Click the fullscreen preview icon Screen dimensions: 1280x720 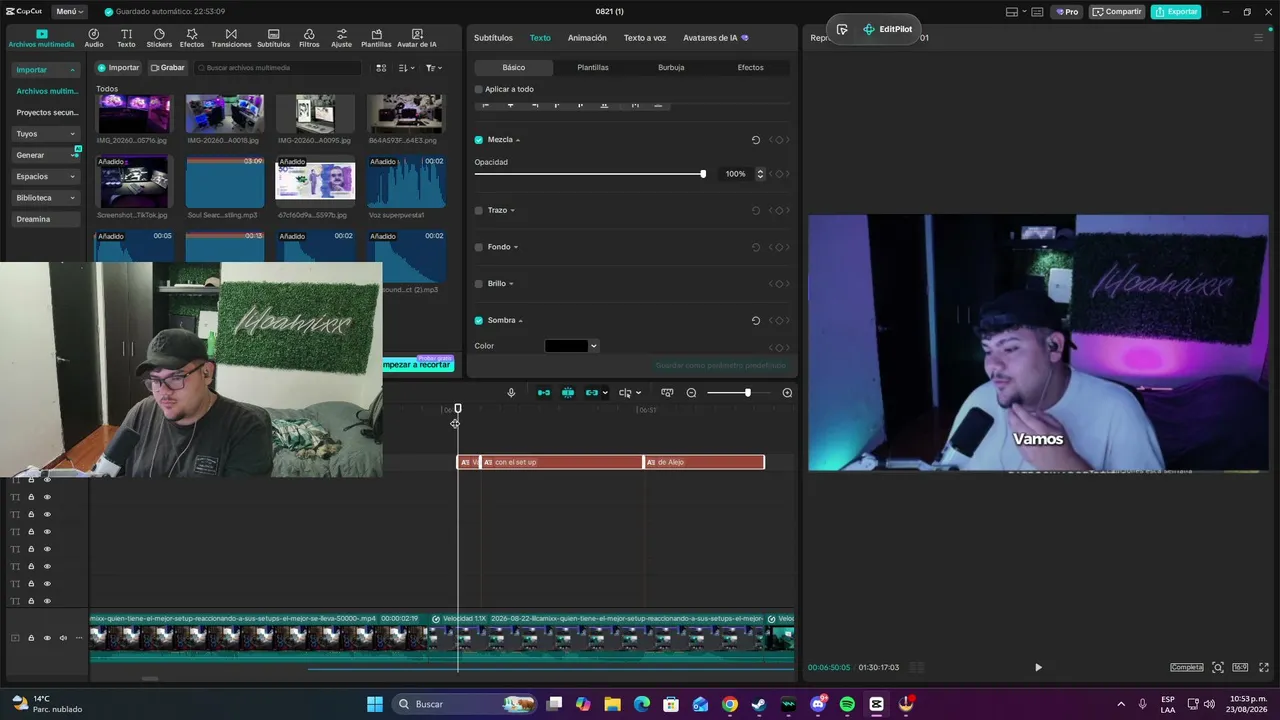pyautogui.click(x=1264, y=667)
